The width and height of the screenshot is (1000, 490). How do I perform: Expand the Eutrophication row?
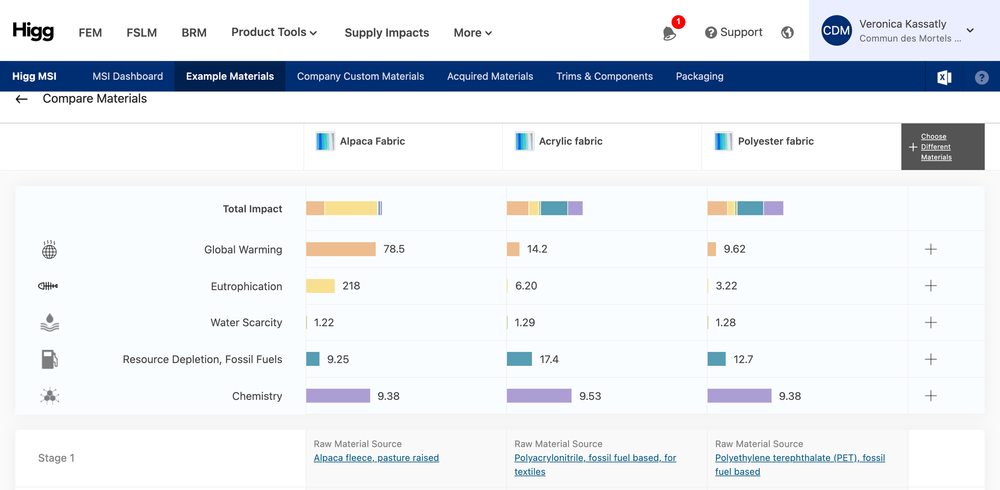[930, 286]
